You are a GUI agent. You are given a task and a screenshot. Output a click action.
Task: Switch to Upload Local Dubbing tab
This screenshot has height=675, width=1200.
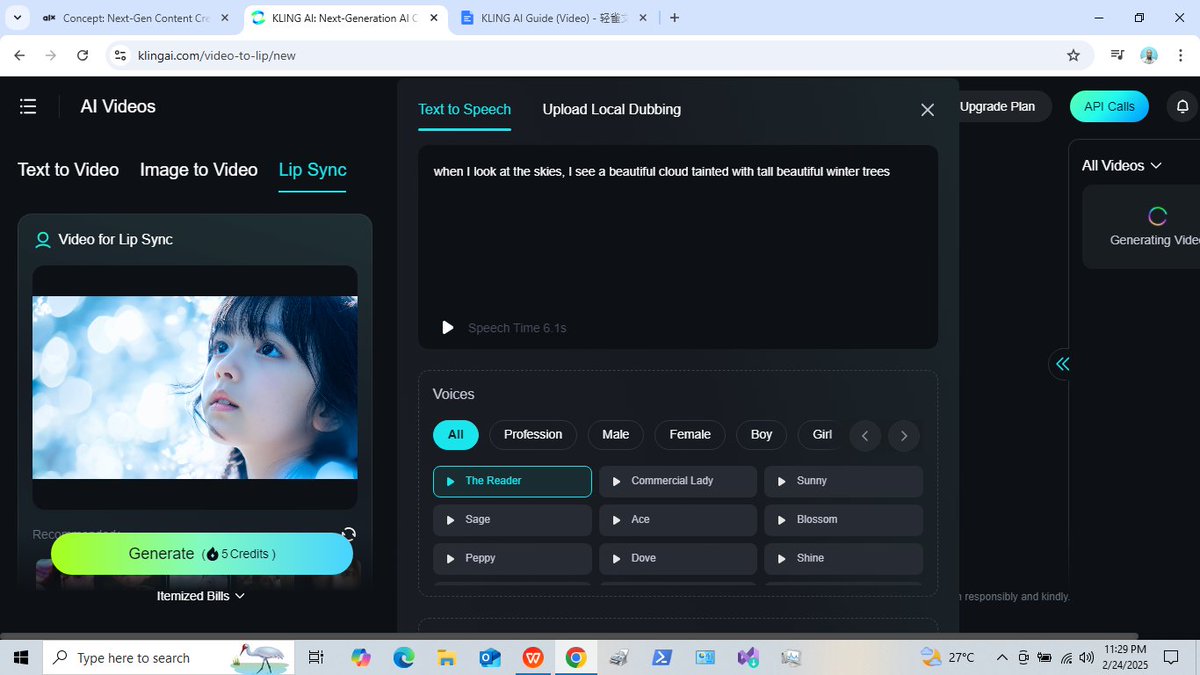612,109
